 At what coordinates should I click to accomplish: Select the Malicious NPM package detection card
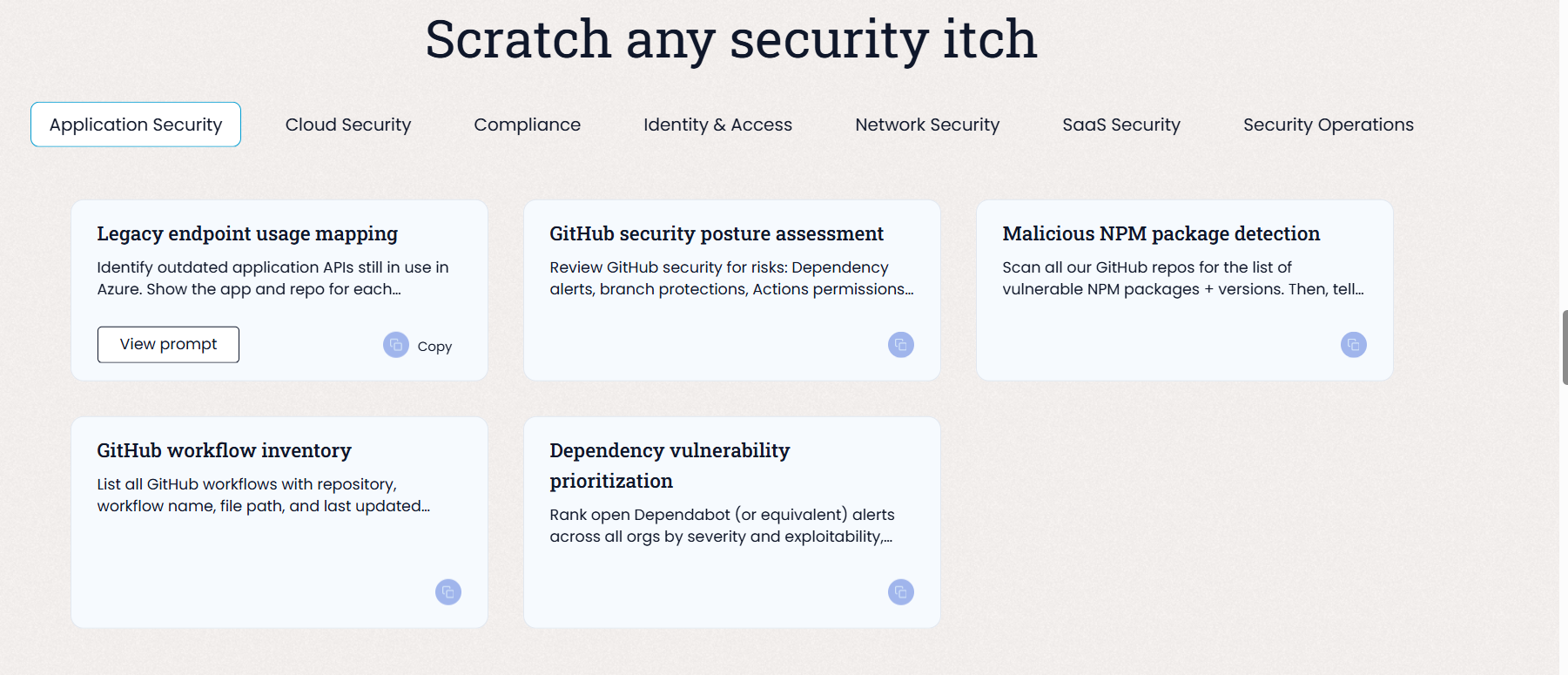point(1161,233)
